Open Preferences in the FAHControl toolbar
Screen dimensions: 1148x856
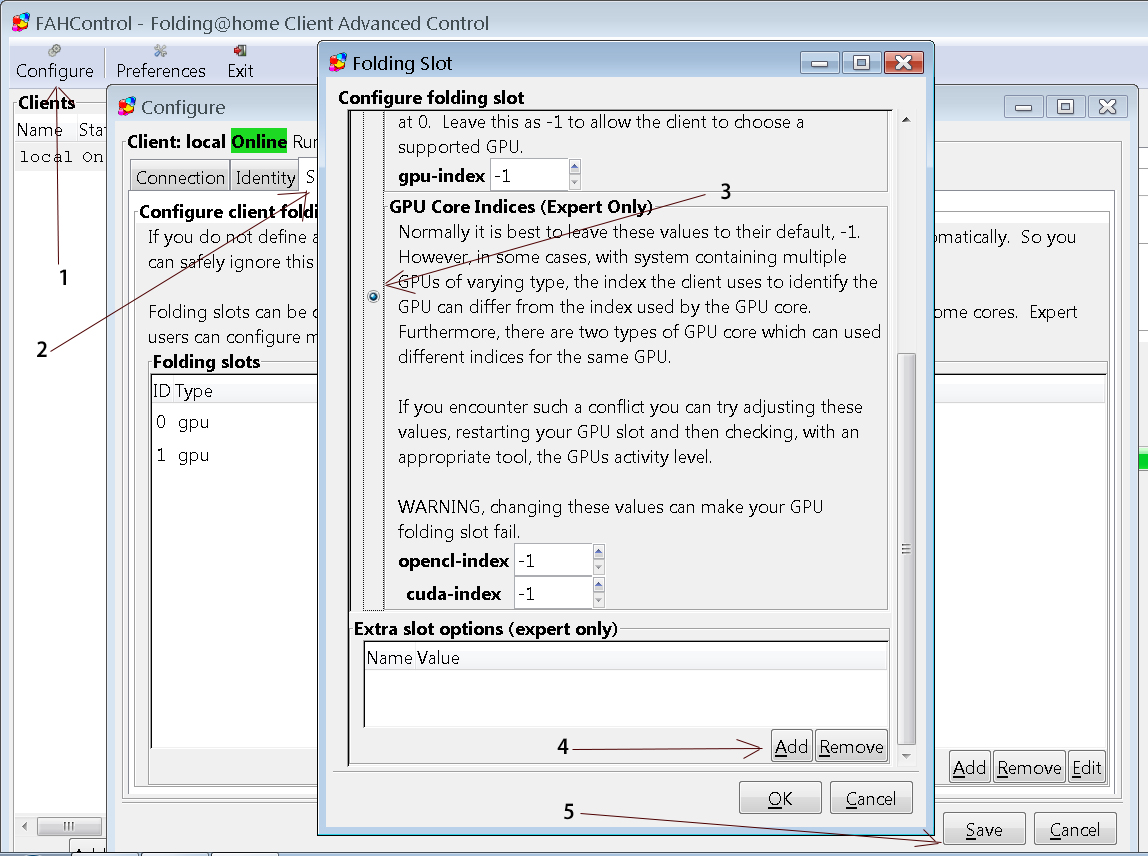pos(161,63)
